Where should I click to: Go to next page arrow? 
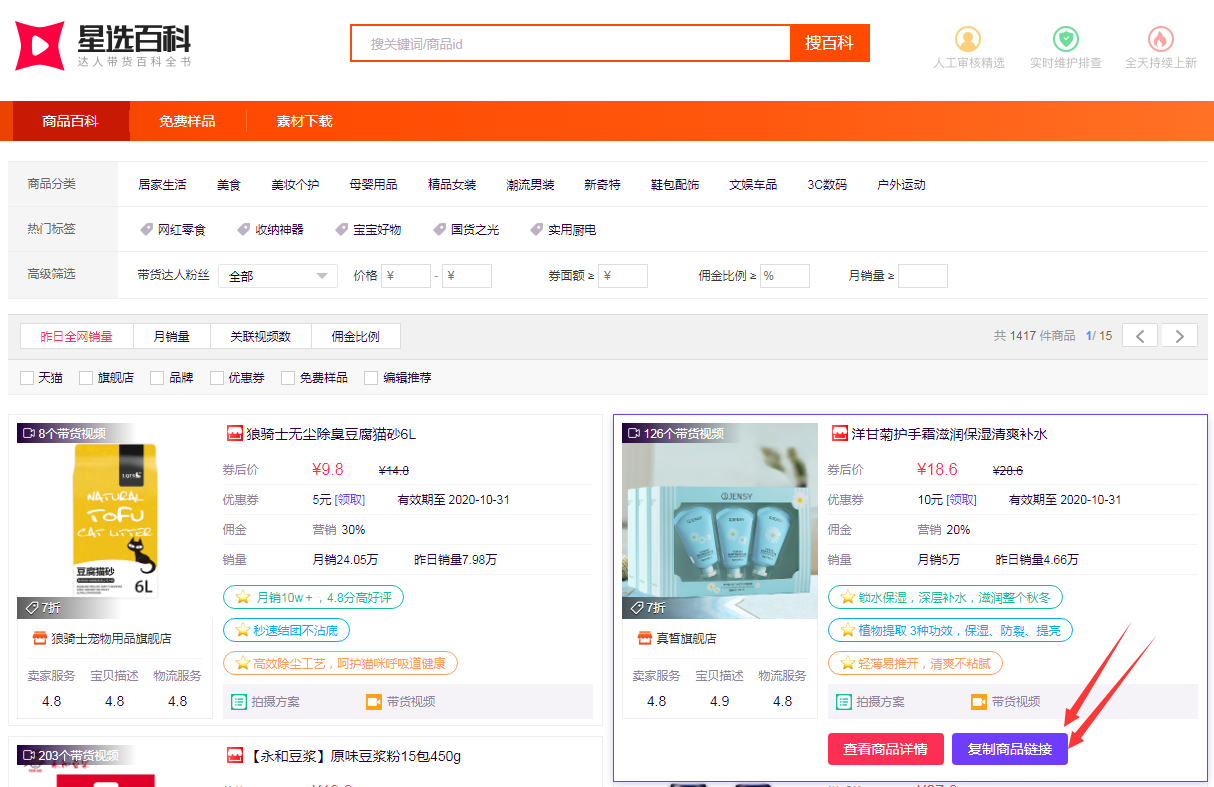[1179, 336]
